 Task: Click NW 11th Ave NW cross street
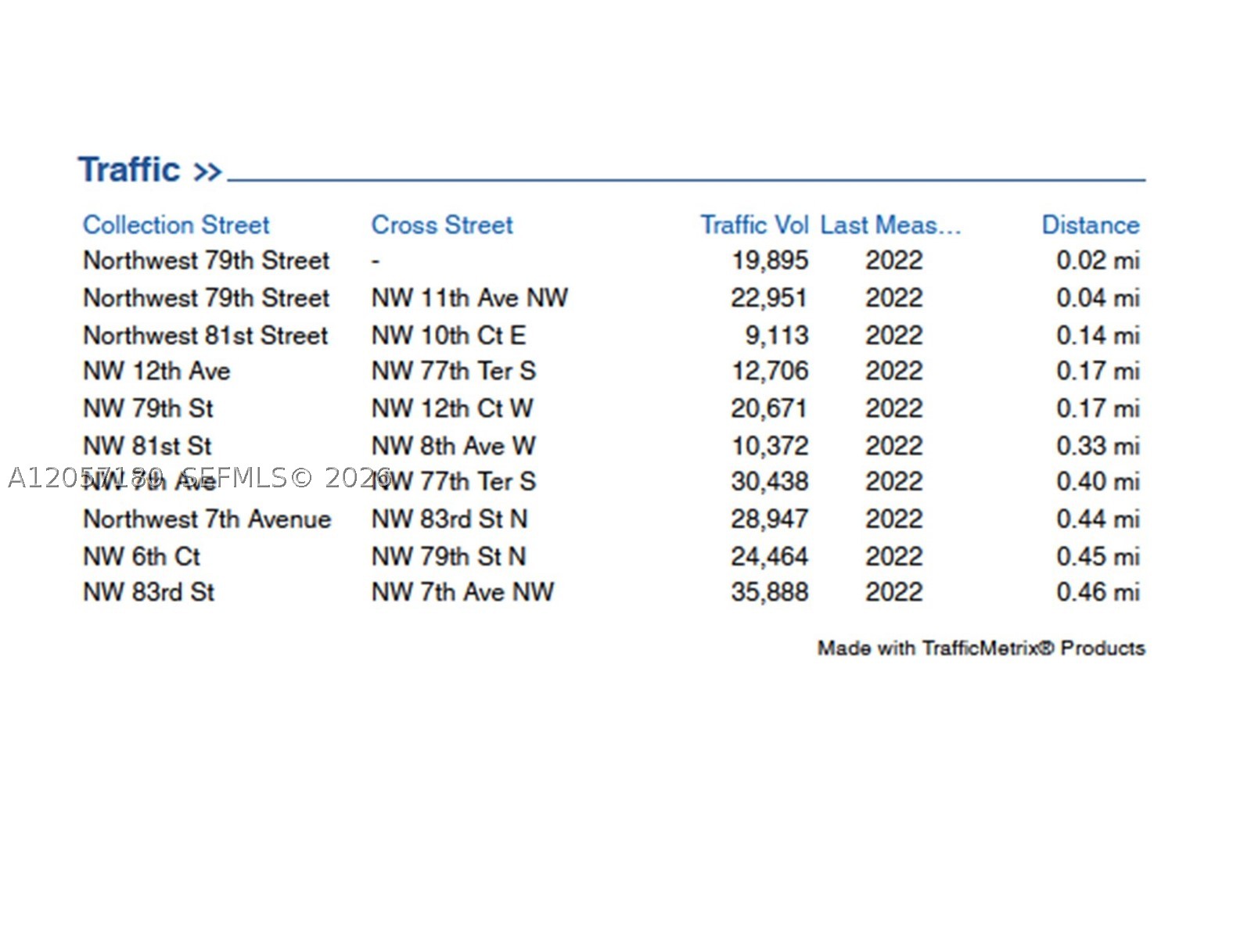469,298
